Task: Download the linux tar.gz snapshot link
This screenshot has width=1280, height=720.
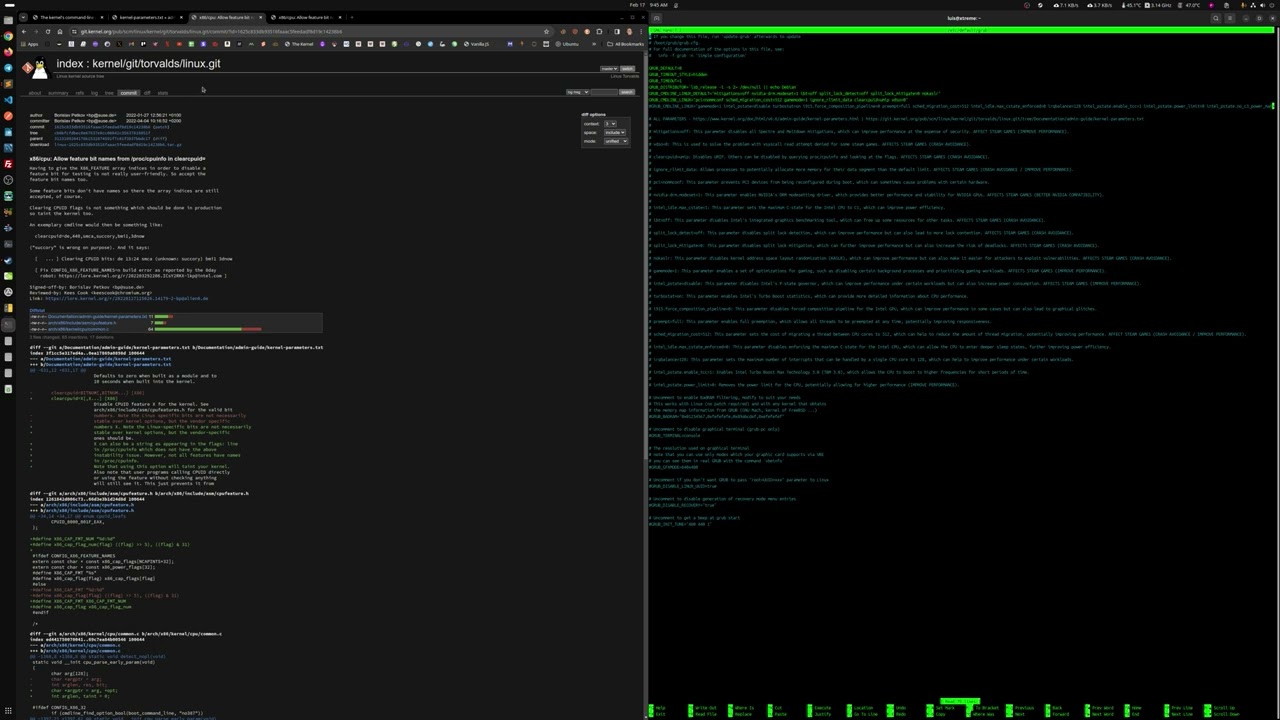Action: (x=118, y=144)
